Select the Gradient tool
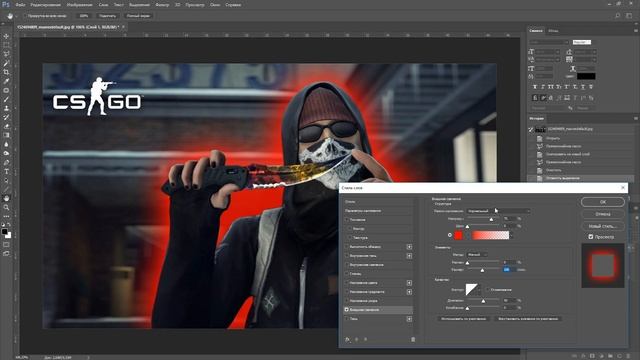Screen dimensions: 640x360 [6, 135]
